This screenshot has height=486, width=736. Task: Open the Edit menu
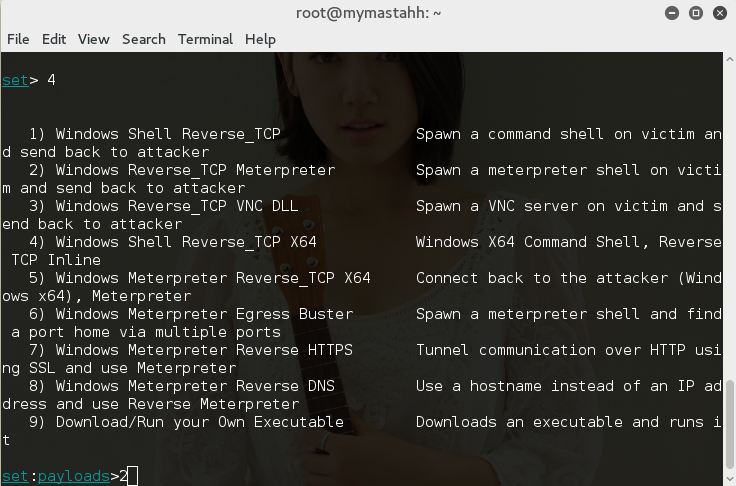[54, 39]
